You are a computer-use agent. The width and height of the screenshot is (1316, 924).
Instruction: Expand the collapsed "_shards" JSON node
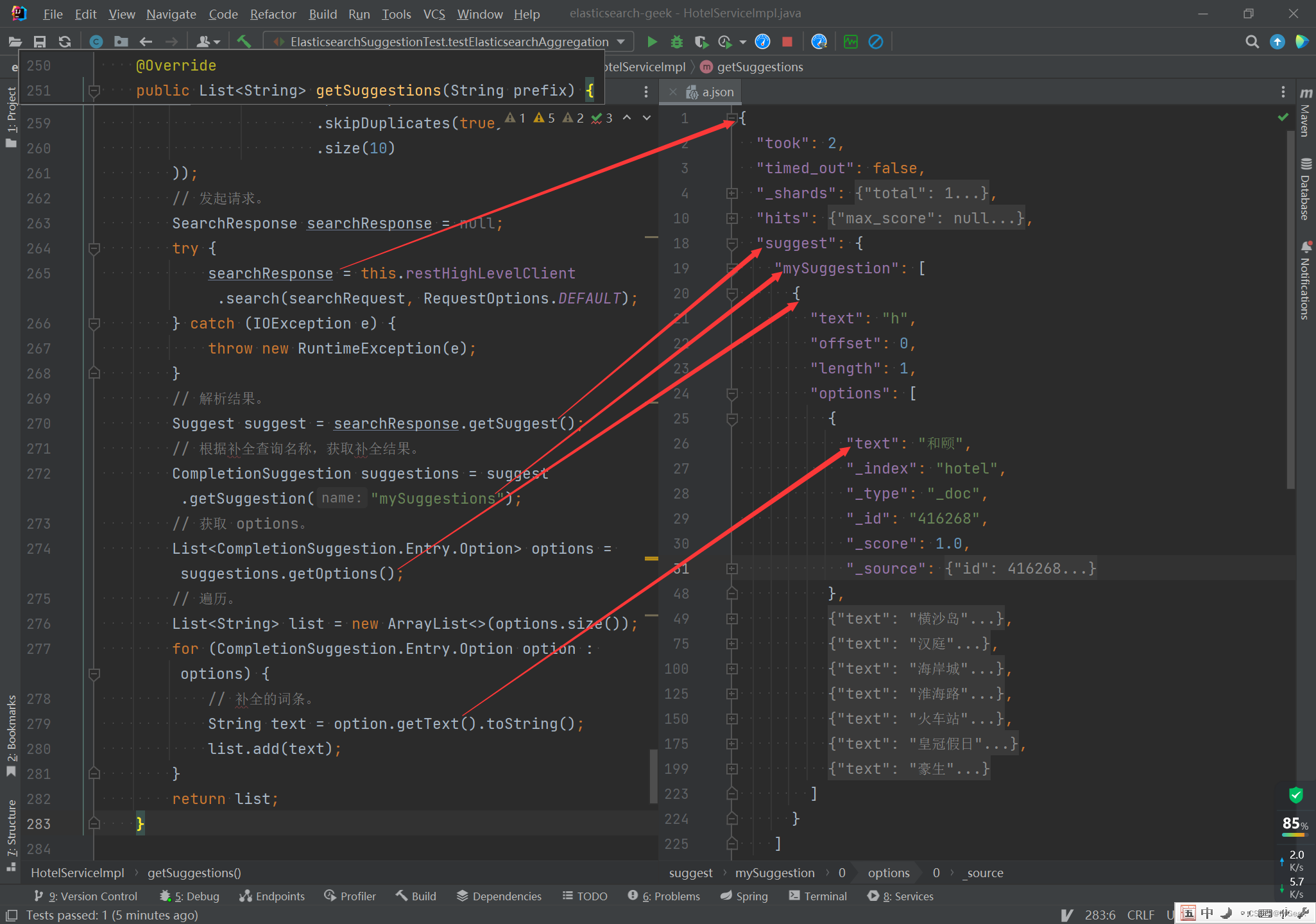click(x=731, y=193)
